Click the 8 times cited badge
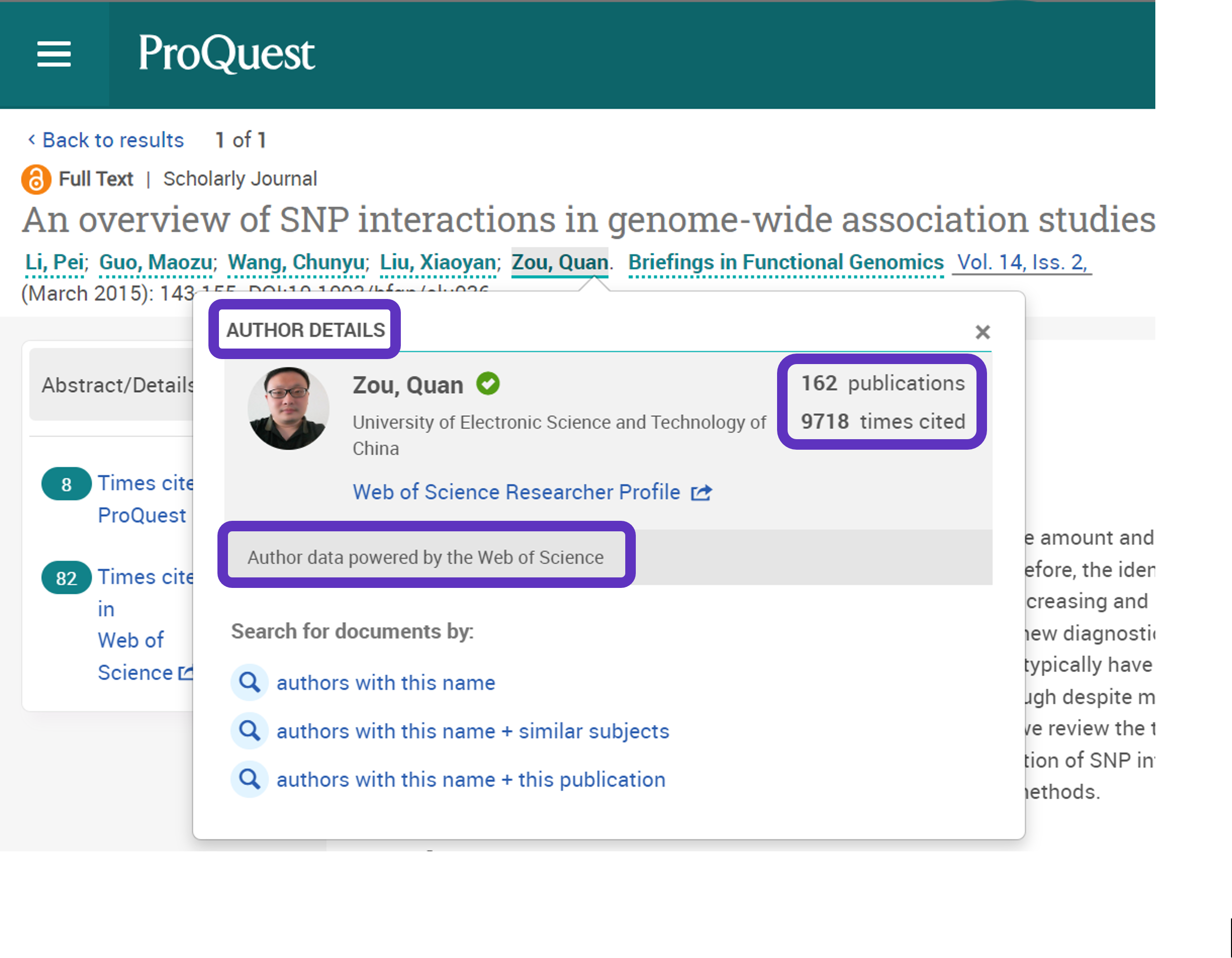The width and height of the screenshot is (1232, 958). point(66,484)
